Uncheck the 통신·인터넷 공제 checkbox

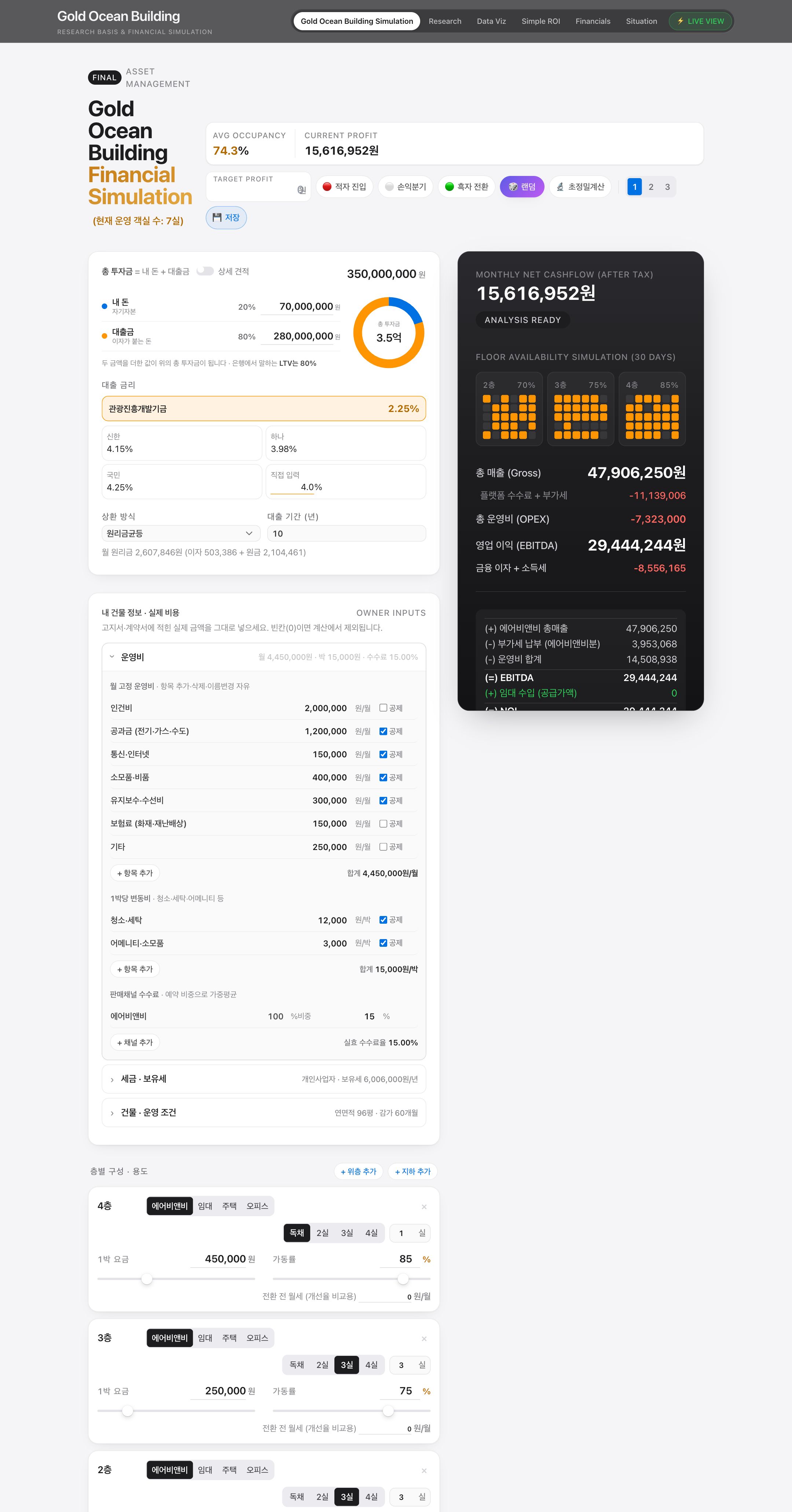384,754
